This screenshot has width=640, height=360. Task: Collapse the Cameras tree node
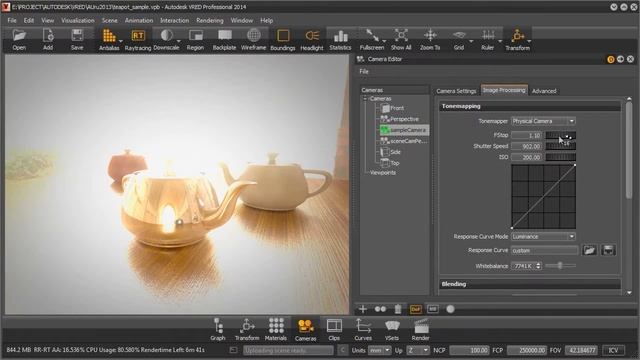click(x=365, y=99)
